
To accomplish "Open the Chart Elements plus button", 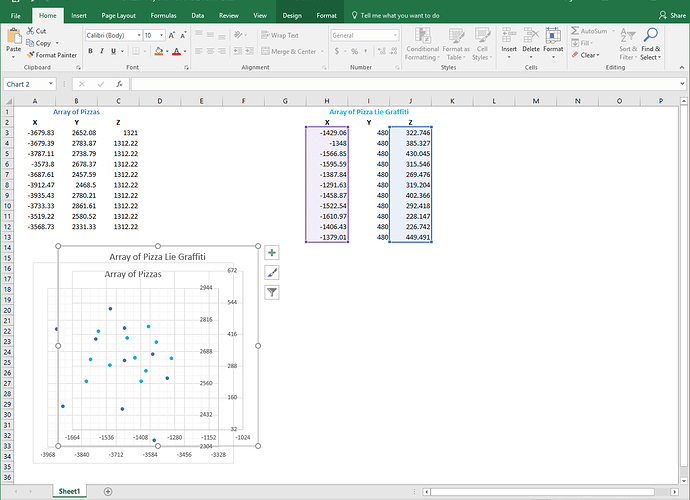I will tap(272, 253).
